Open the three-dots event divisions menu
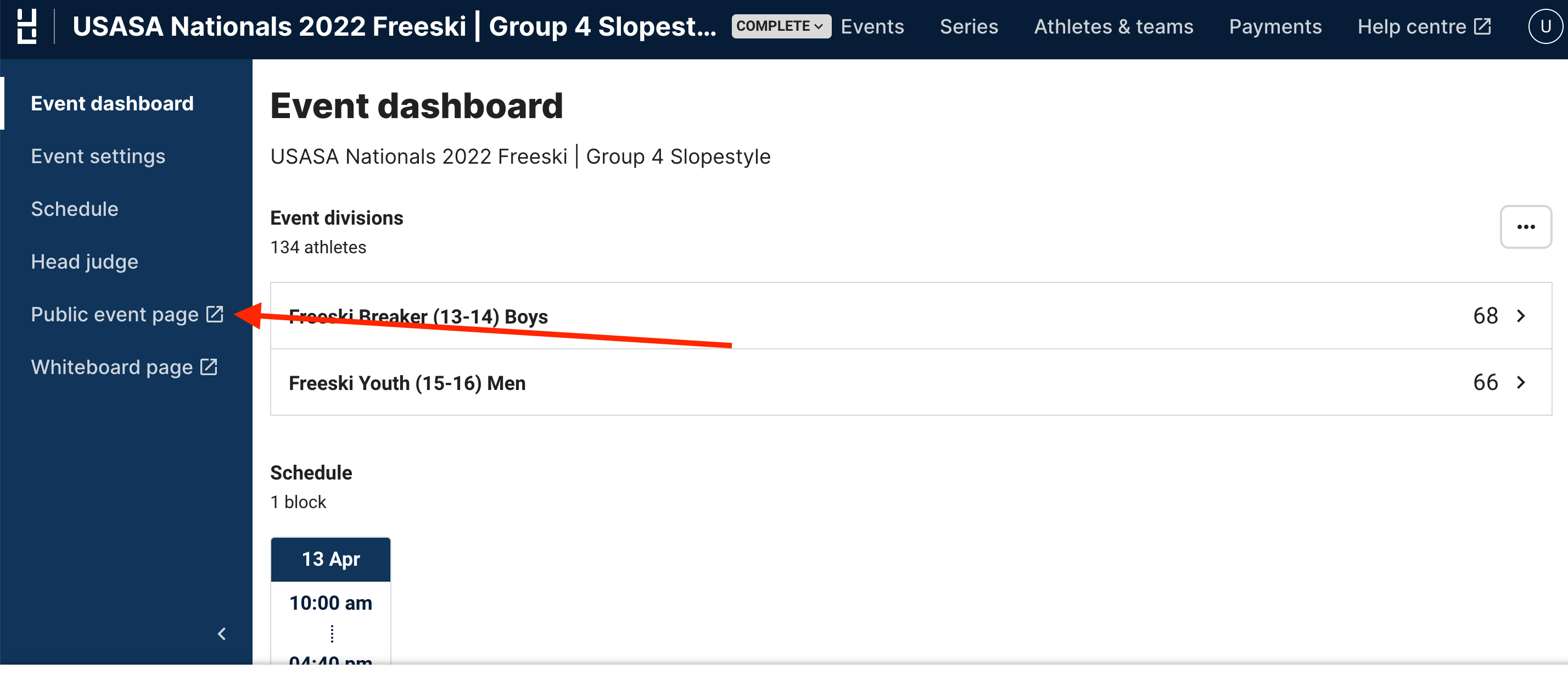The height and width of the screenshot is (691, 1568). tap(1525, 227)
